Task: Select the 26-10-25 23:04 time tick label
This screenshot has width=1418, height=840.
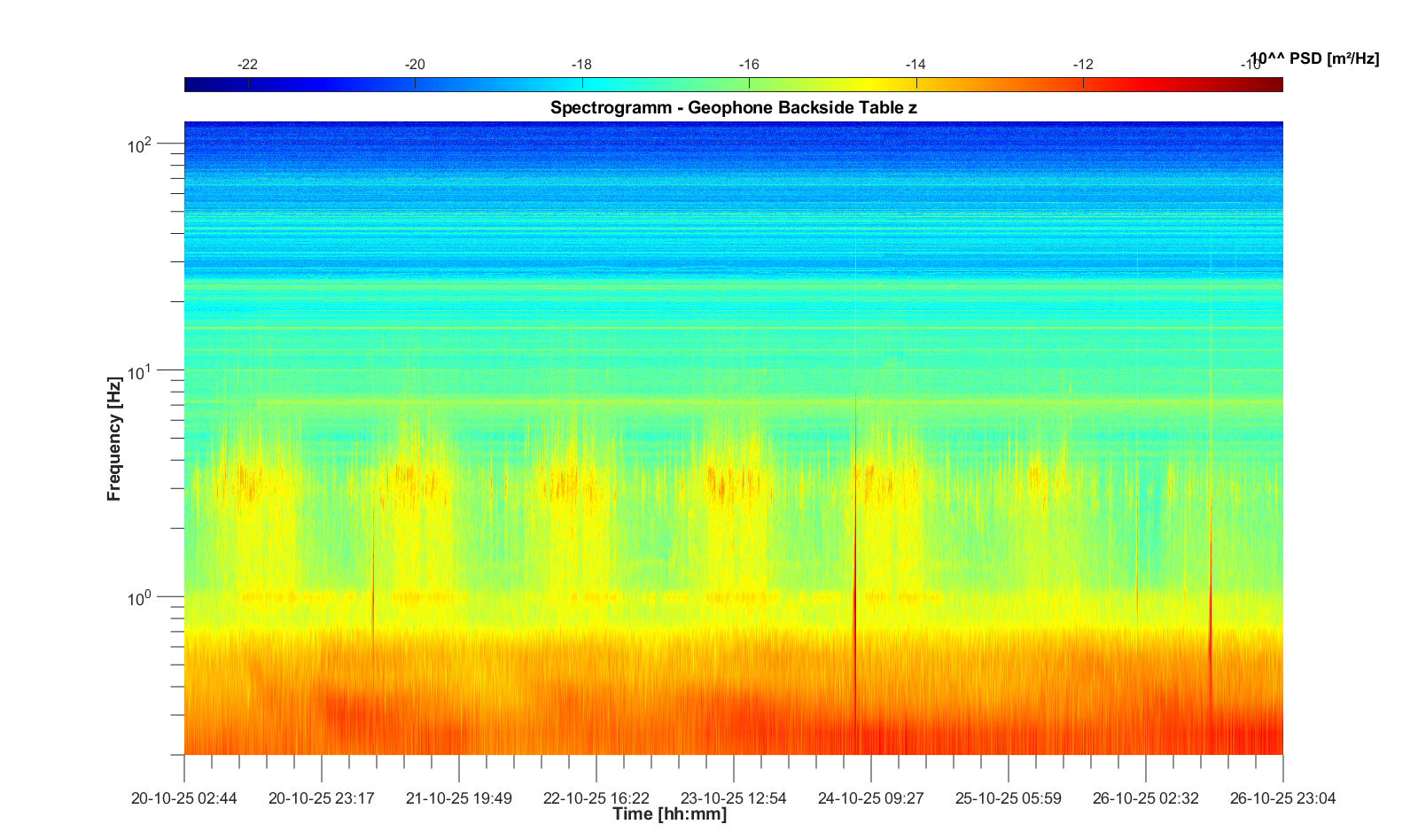Action: tap(1282, 798)
